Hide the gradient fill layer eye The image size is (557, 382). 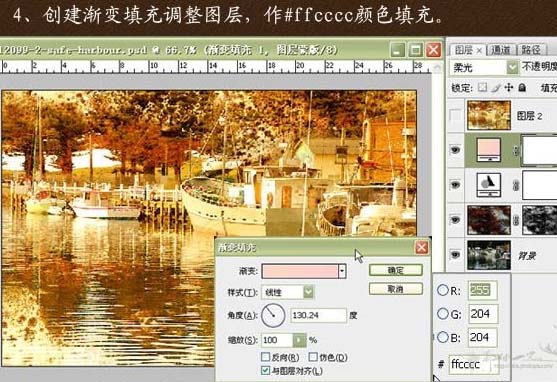(455, 150)
